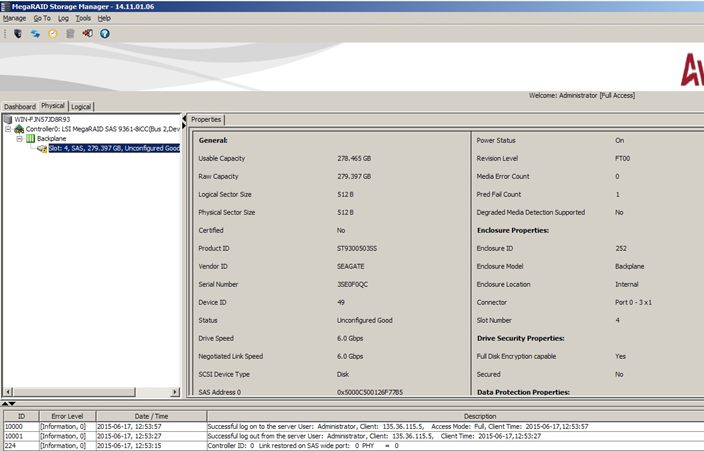704x451 pixels.
Task: Click the yellow clock toolbar icon
Action: click(x=53, y=34)
